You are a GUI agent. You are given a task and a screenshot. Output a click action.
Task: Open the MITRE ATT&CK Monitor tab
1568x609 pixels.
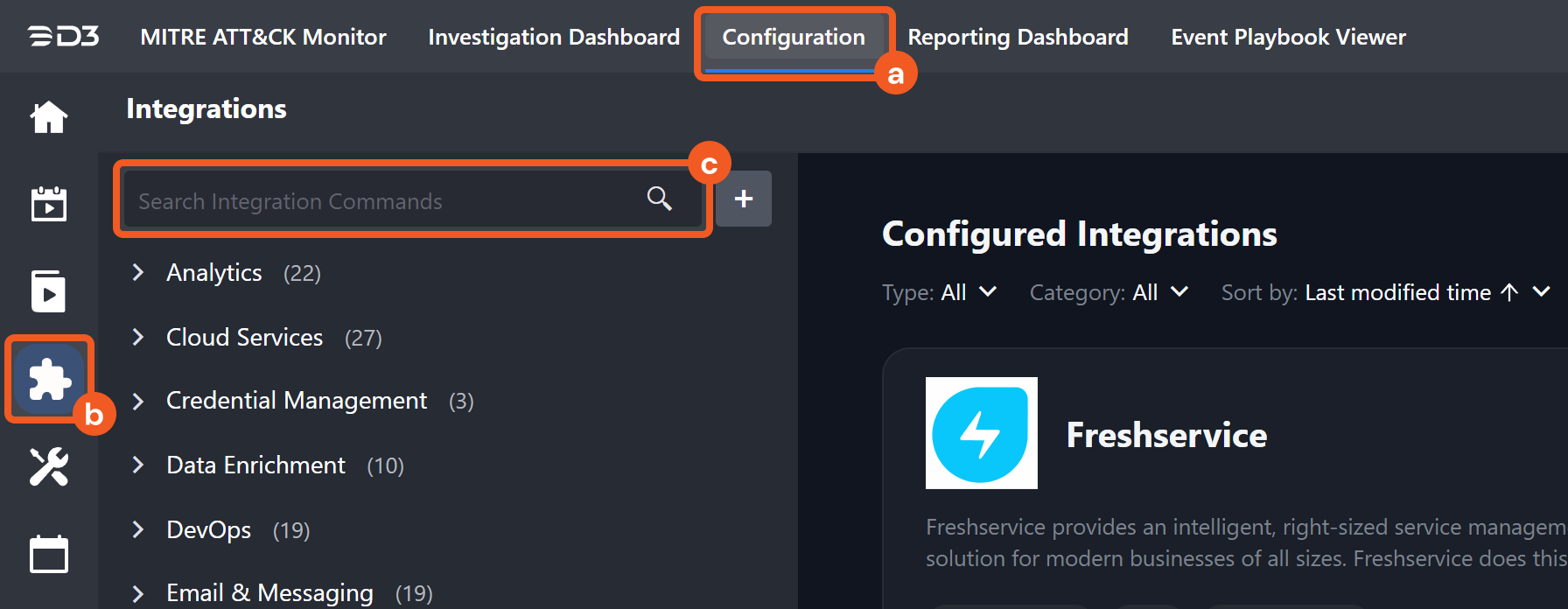point(263,38)
